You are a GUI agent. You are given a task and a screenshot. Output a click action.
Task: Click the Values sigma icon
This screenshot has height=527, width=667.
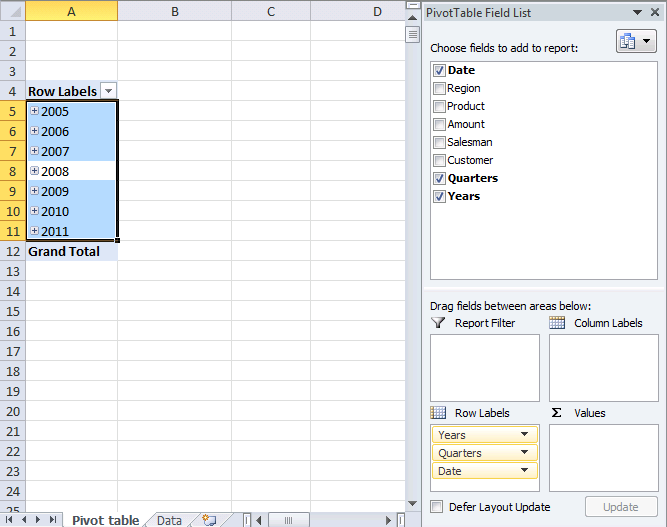[x=557, y=413]
